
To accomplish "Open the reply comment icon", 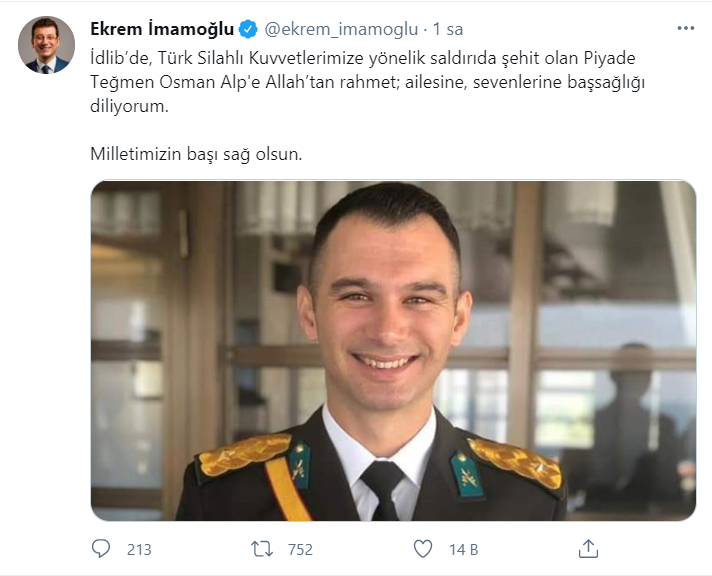I will click(x=101, y=549).
